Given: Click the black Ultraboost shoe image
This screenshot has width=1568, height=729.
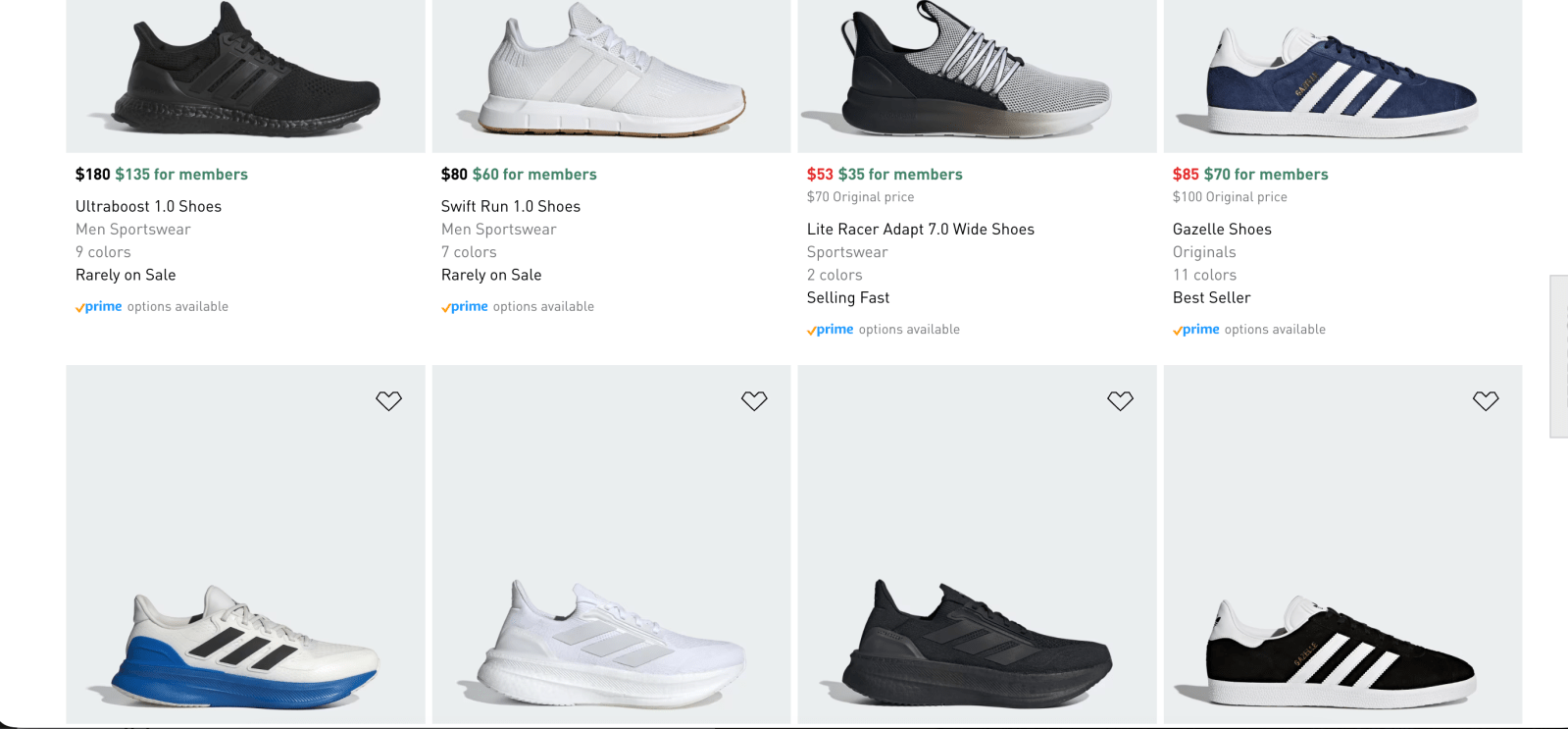Looking at the screenshot, I should [x=245, y=74].
